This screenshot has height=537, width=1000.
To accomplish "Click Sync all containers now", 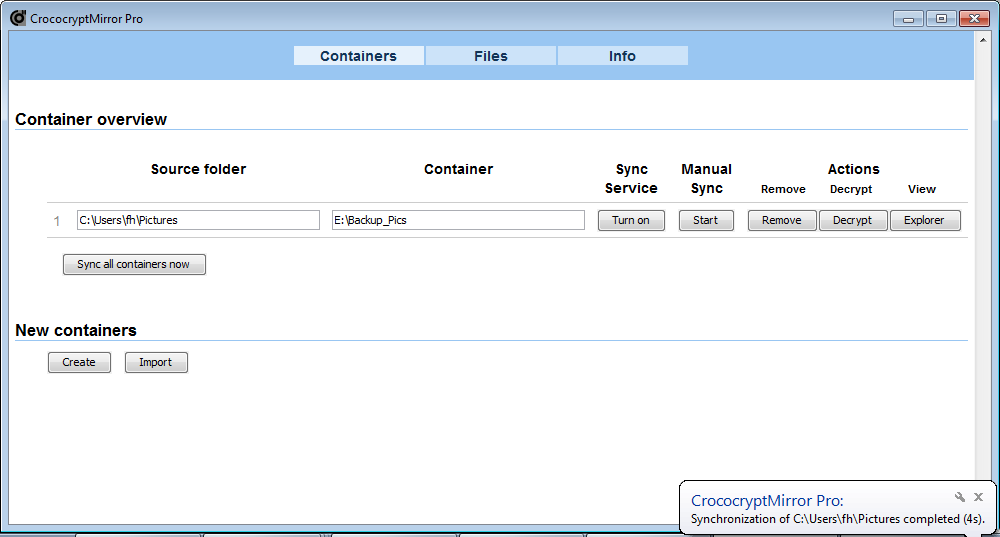I will tap(134, 264).
